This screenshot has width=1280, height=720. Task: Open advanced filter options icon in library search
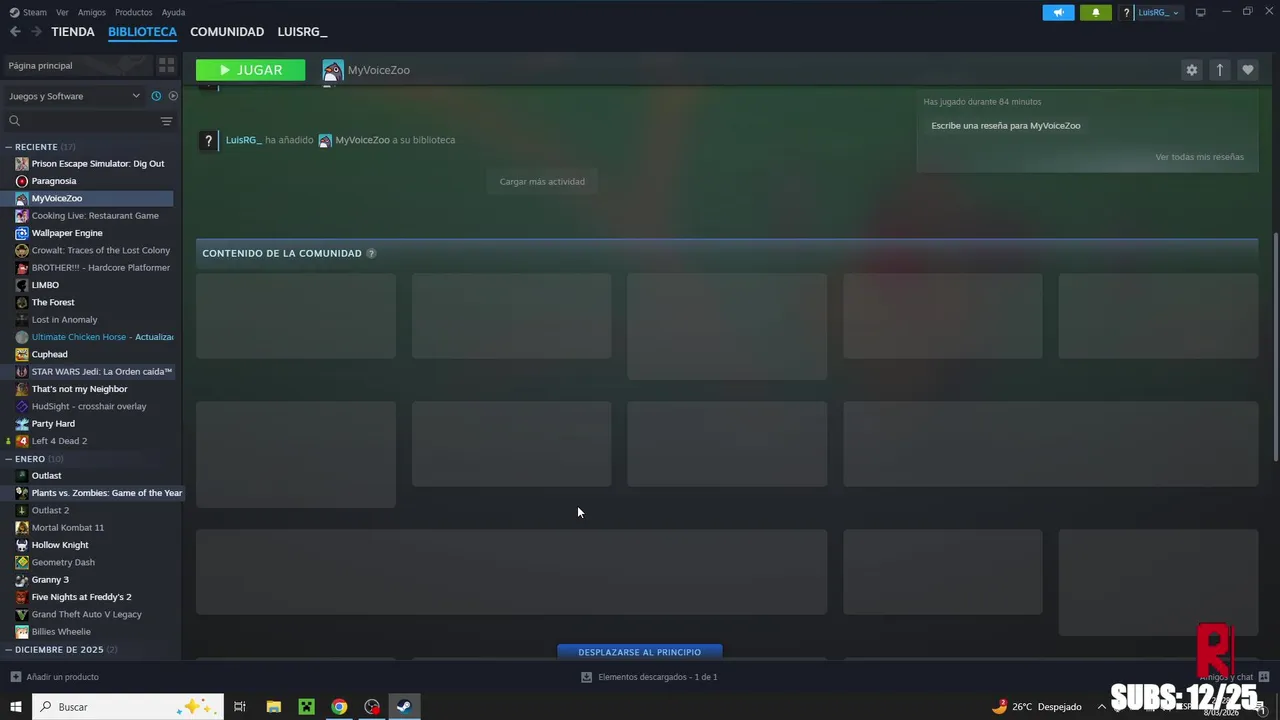click(166, 121)
